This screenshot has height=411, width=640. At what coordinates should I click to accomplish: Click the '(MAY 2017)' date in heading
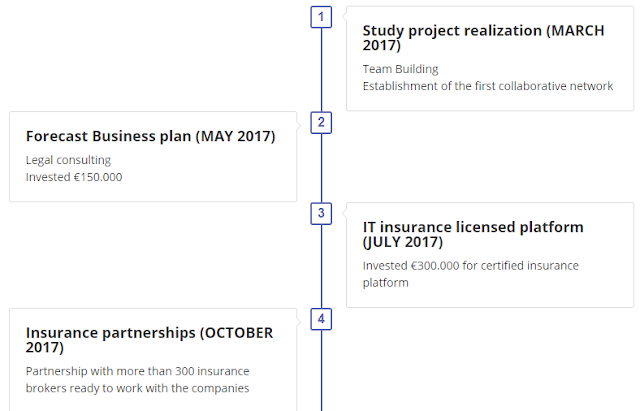coord(236,136)
